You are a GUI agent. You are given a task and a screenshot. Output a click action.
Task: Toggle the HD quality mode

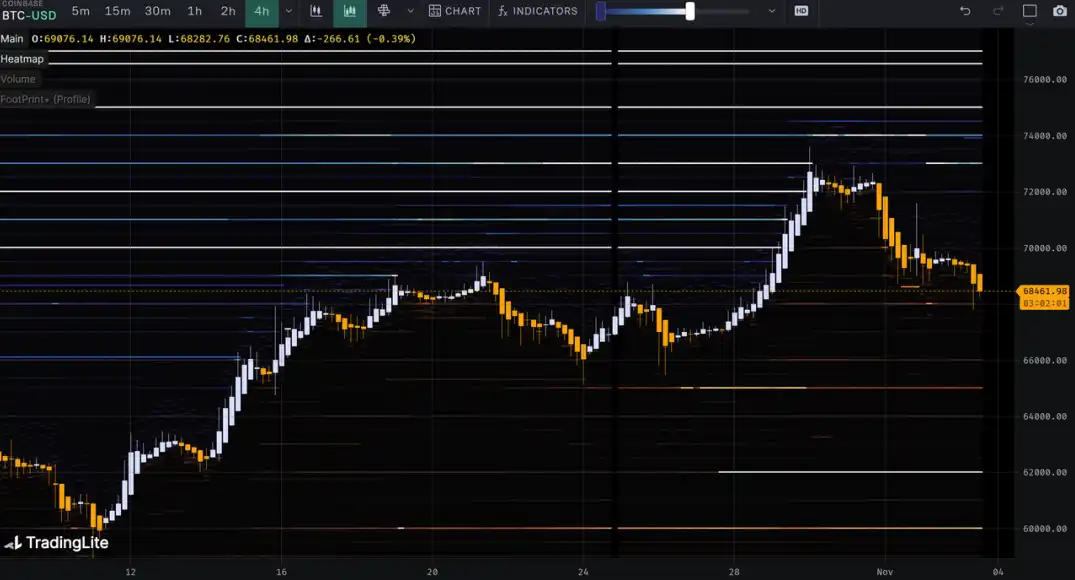click(801, 11)
